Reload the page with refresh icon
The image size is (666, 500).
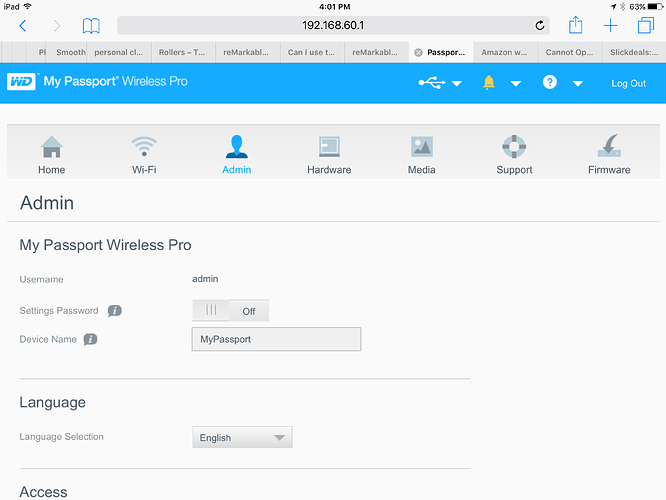(539, 25)
